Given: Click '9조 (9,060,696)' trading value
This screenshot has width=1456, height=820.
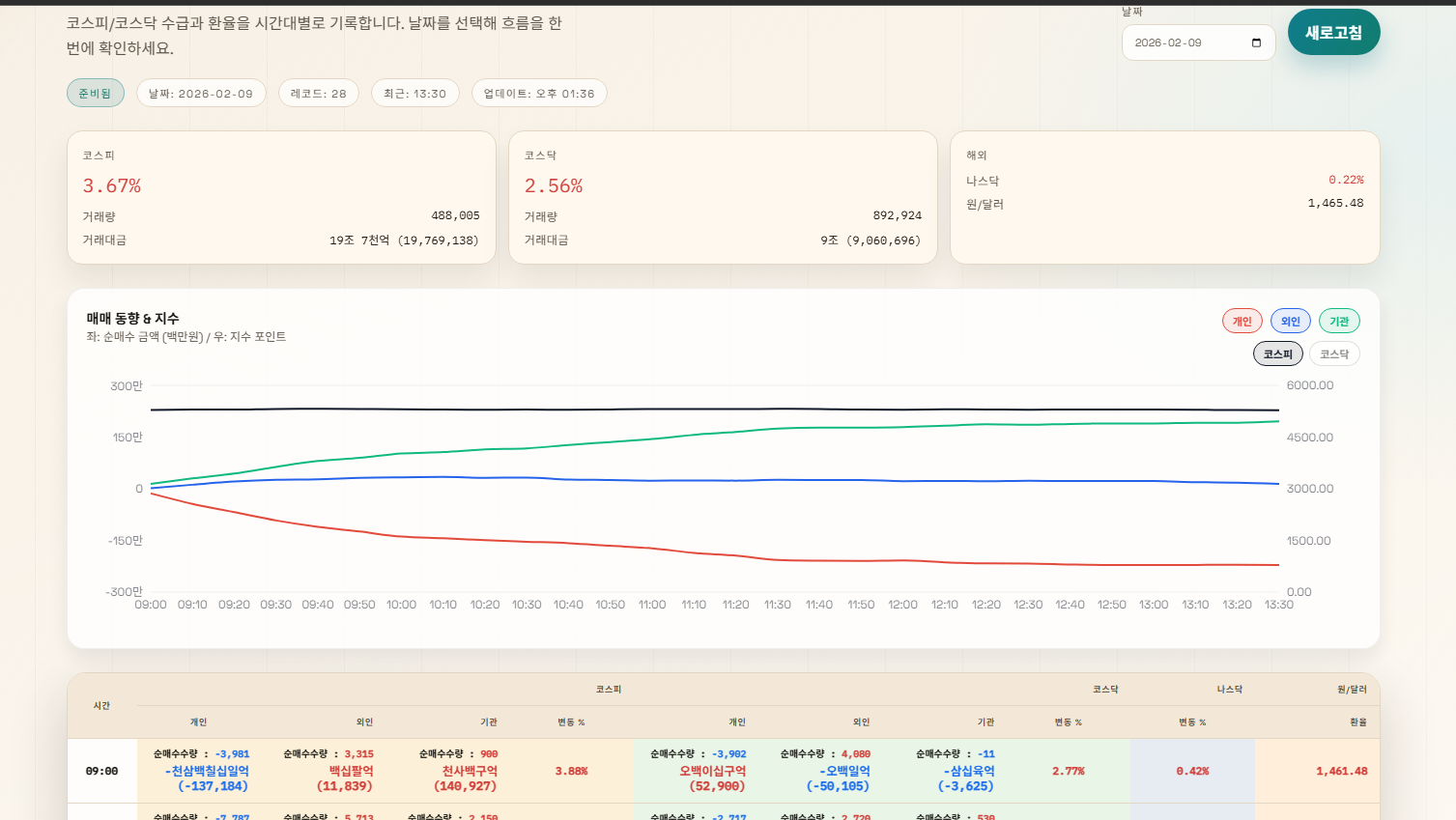Looking at the screenshot, I should click(871, 240).
